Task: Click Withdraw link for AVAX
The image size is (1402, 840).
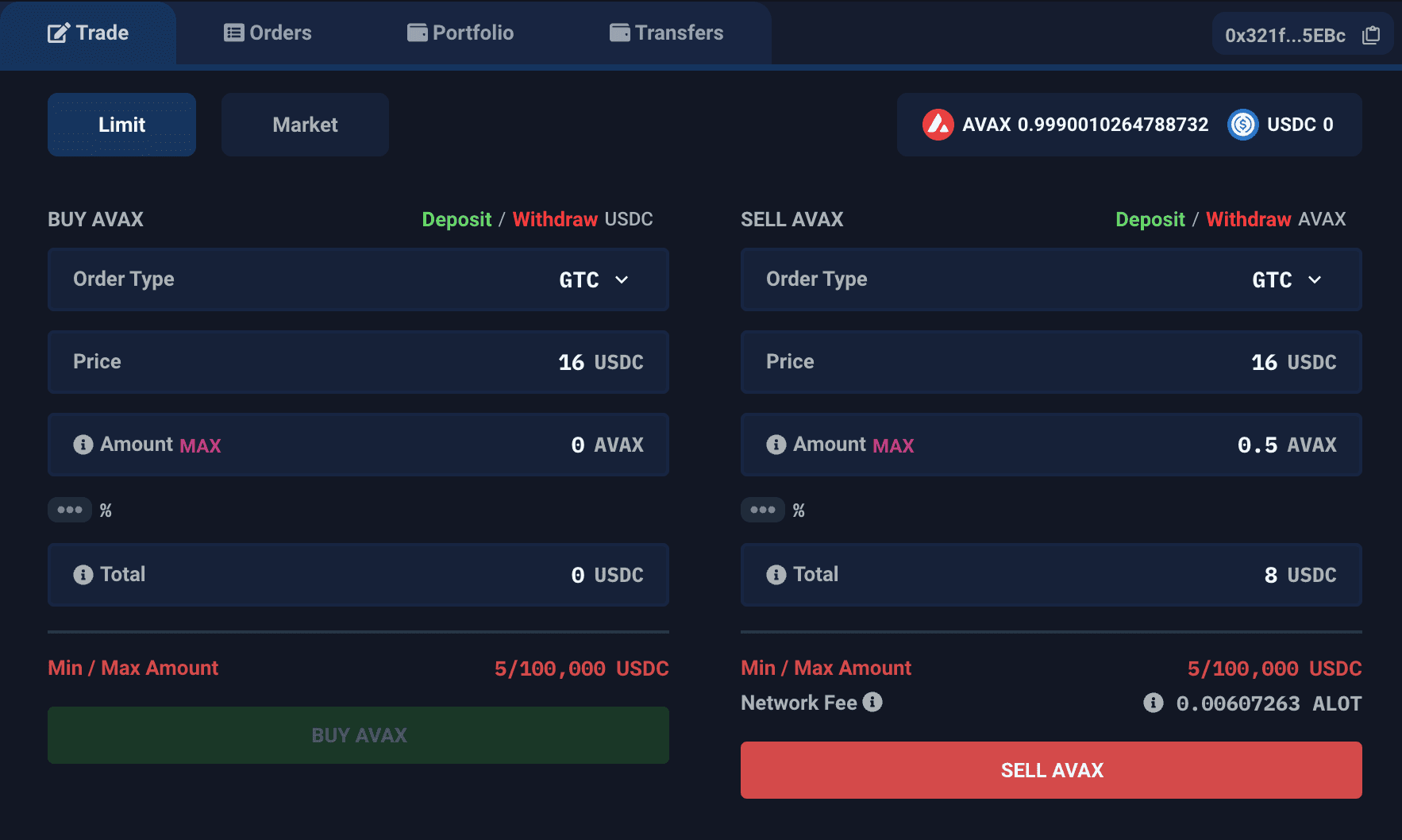Action: pyautogui.click(x=1248, y=219)
